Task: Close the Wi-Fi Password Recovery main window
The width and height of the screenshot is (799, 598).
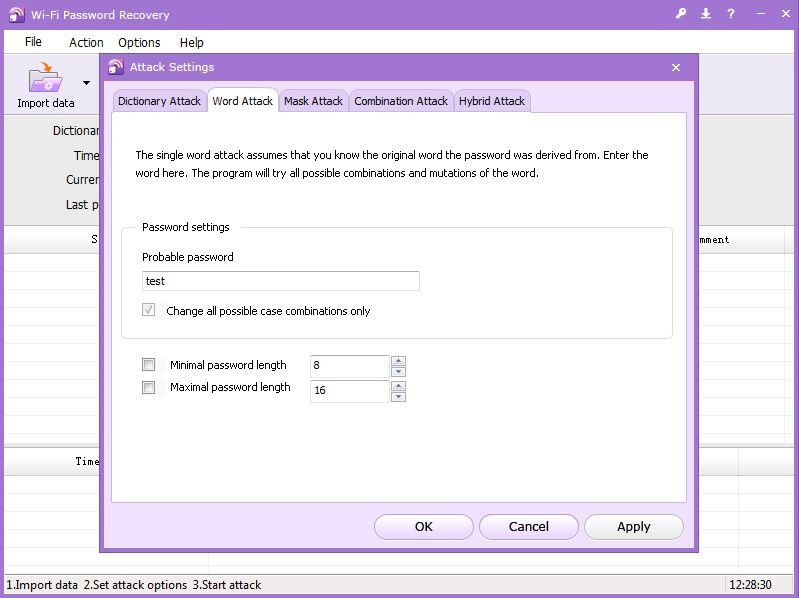Action: (x=786, y=14)
